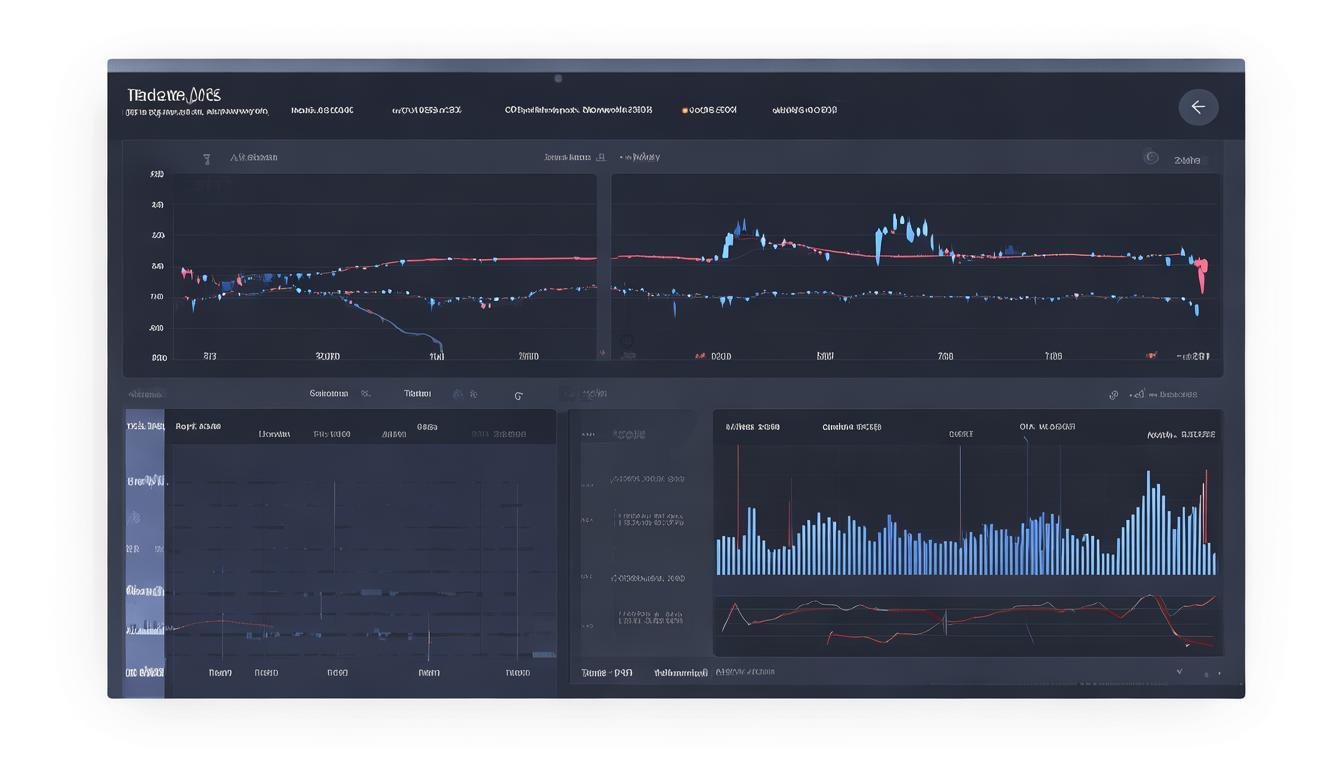Viewport: 1344px width, 768px height.
Task: Toggle the orange dot indicator in header
Action: click(685, 111)
